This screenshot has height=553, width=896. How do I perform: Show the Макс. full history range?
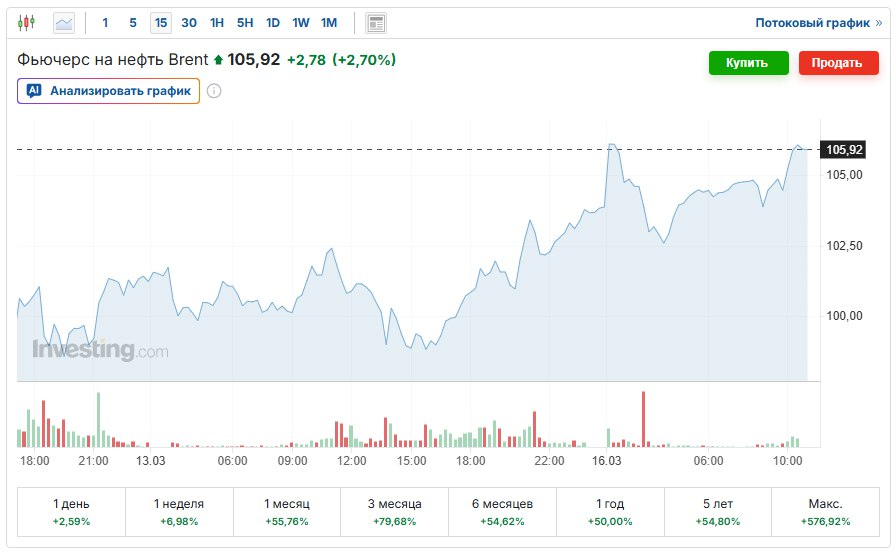coord(825,512)
